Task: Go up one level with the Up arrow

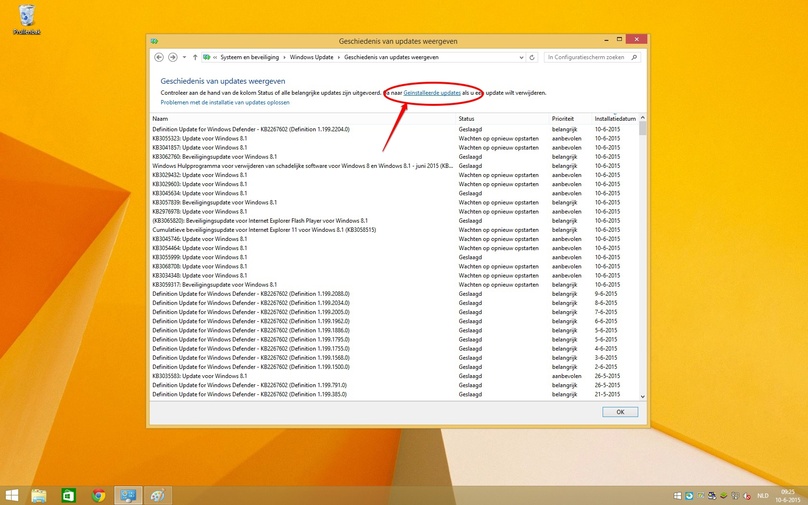Action: (x=195, y=57)
